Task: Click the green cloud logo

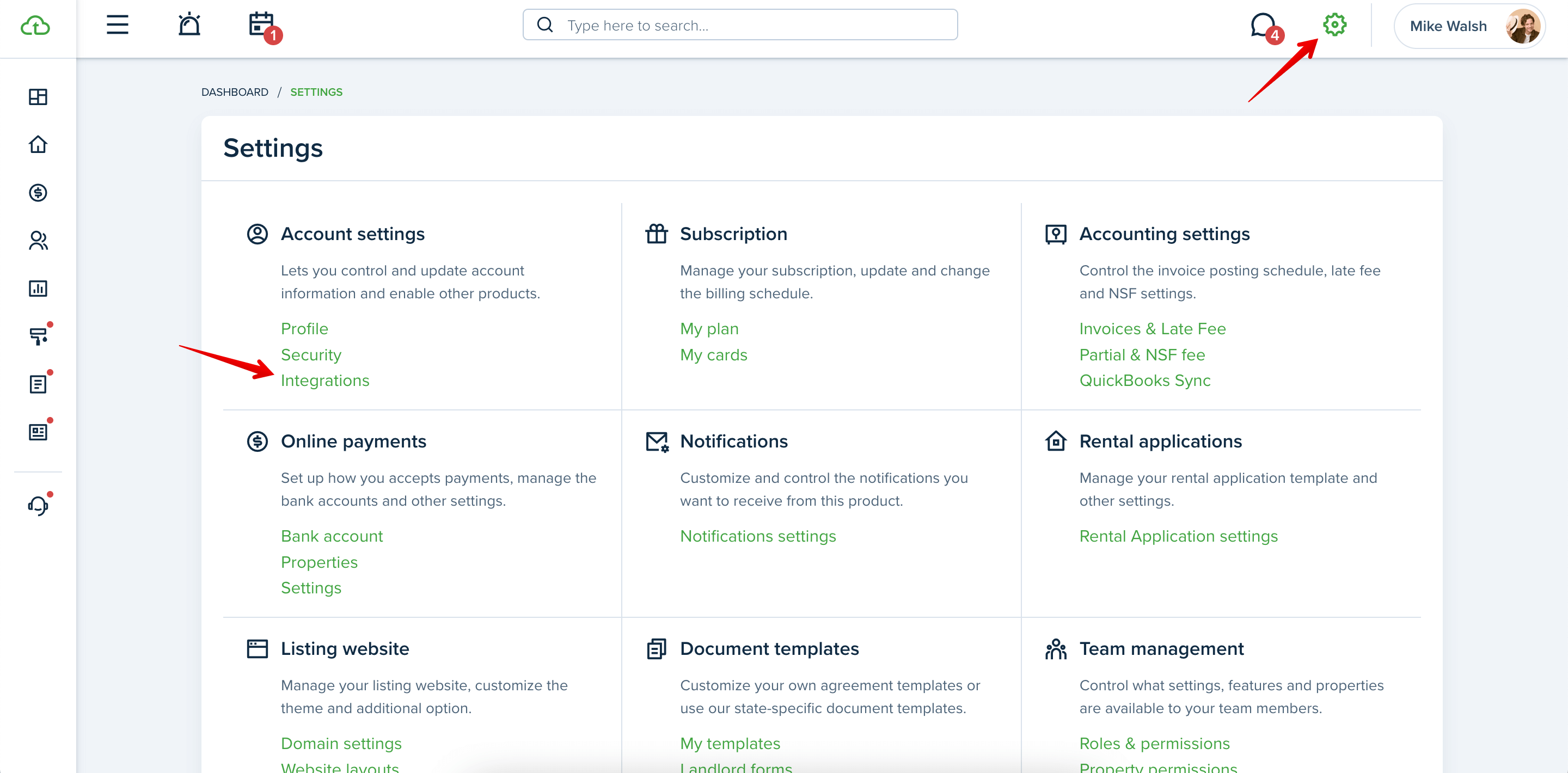Action: 35,26
